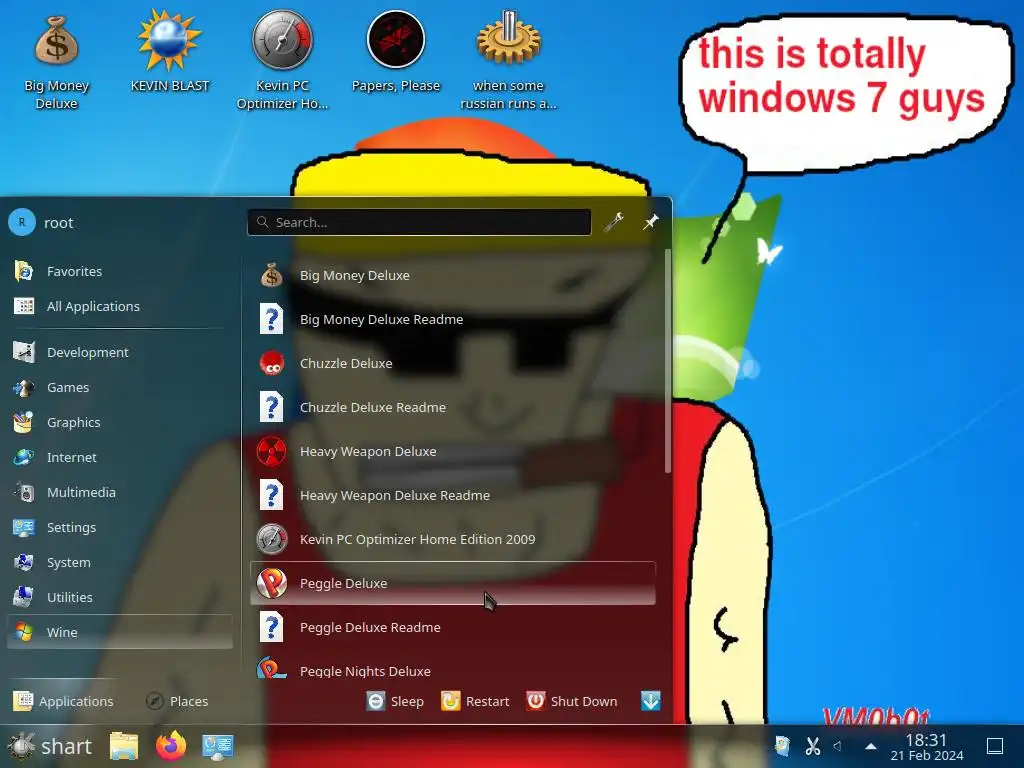The width and height of the screenshot is (1024, 768).
Task: Launch Chuzzle Deluxe from the list
Action: [x=453, y=363]
